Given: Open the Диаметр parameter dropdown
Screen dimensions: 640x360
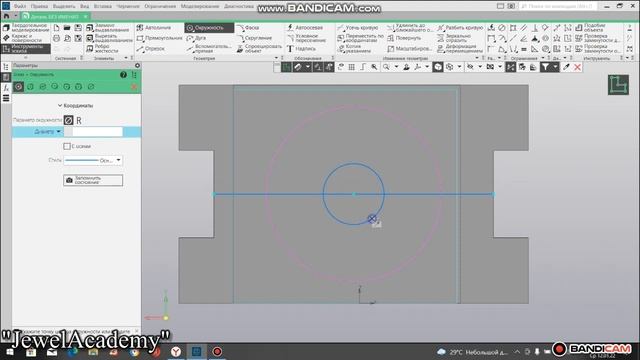Looking at the screenshot, I should tap(58, 131).
